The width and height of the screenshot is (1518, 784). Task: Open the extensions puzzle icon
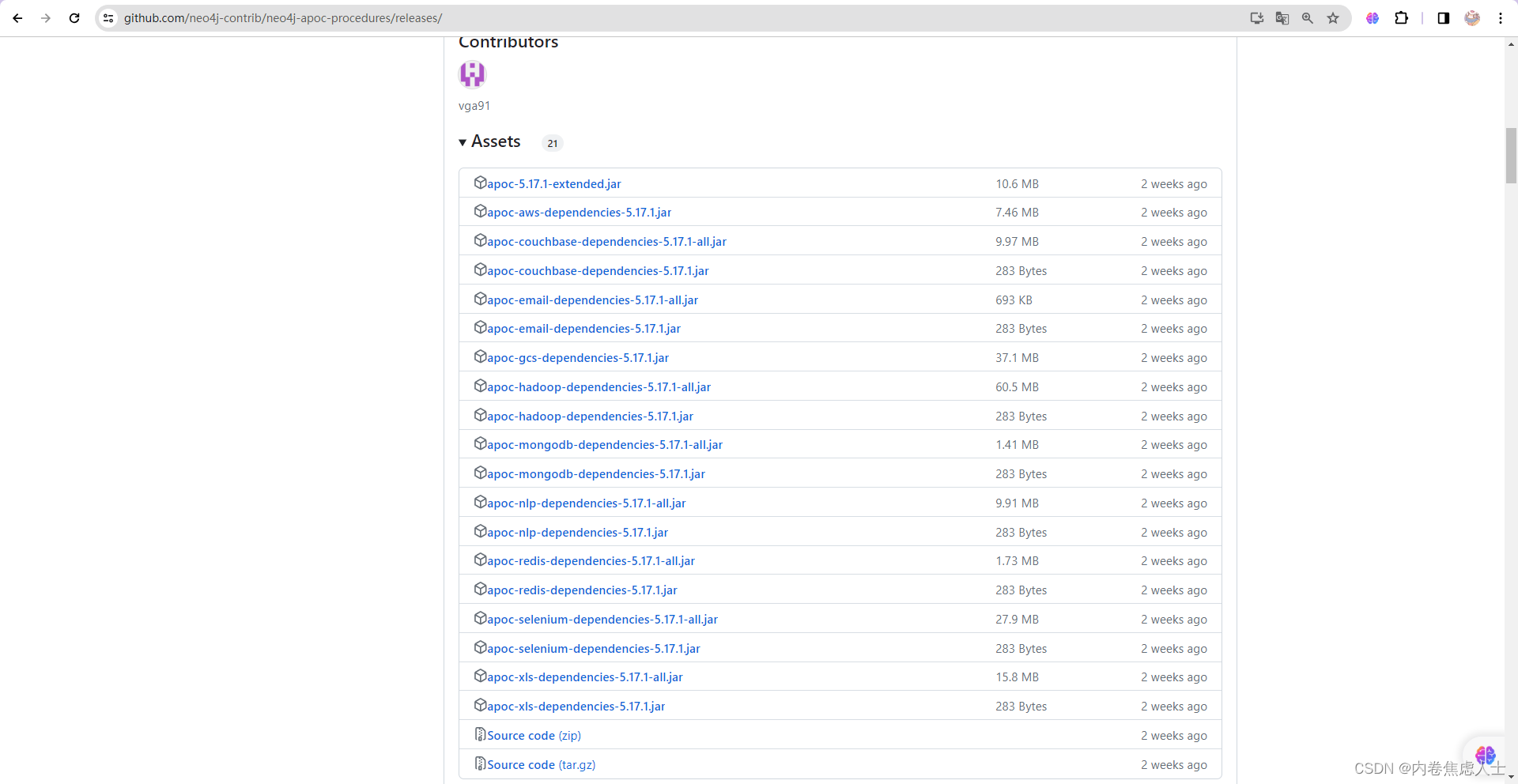(1401, 18)
